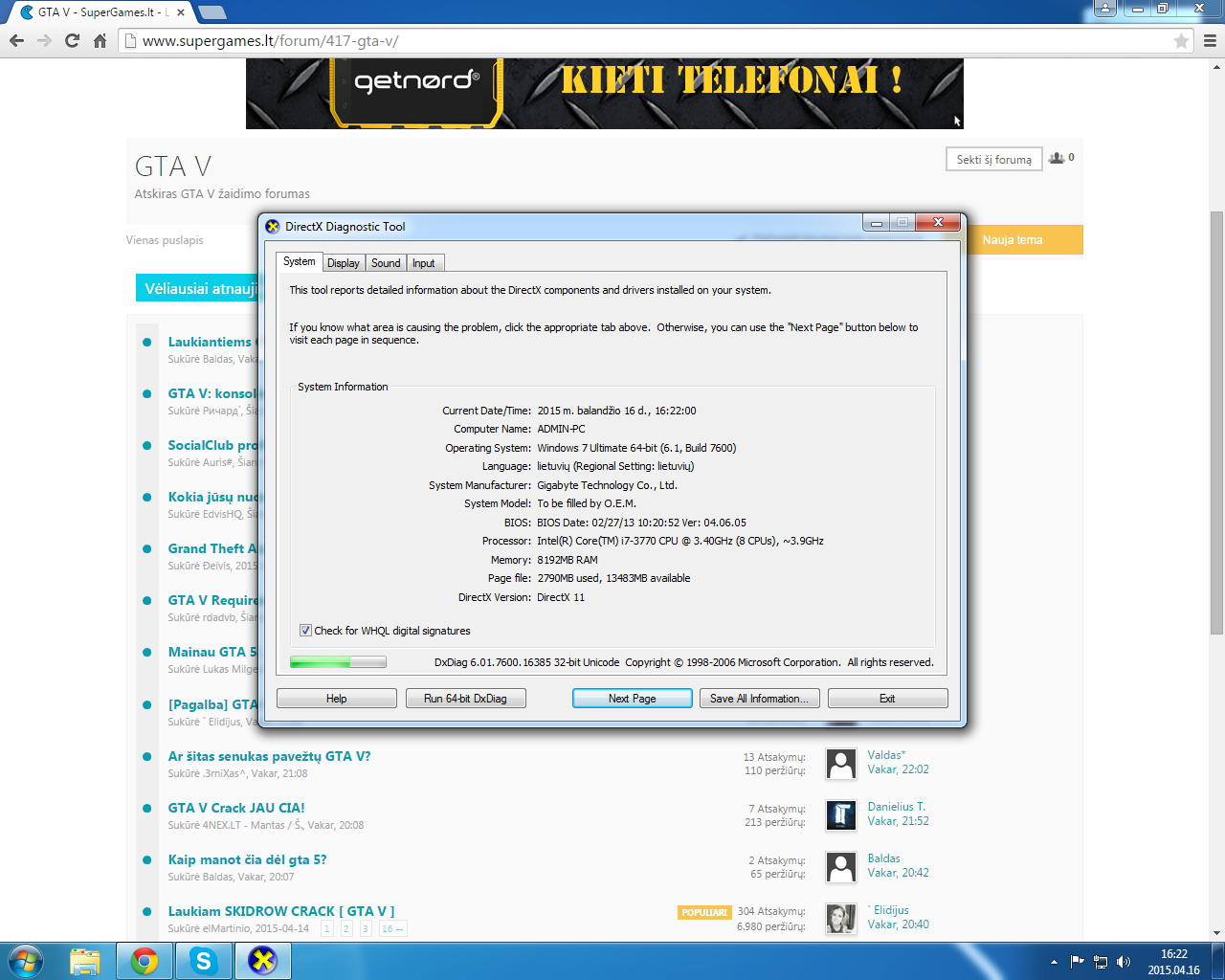Click the POPULIARI badge
This screenshot has height=980, width=1225.
pos(704,912)
